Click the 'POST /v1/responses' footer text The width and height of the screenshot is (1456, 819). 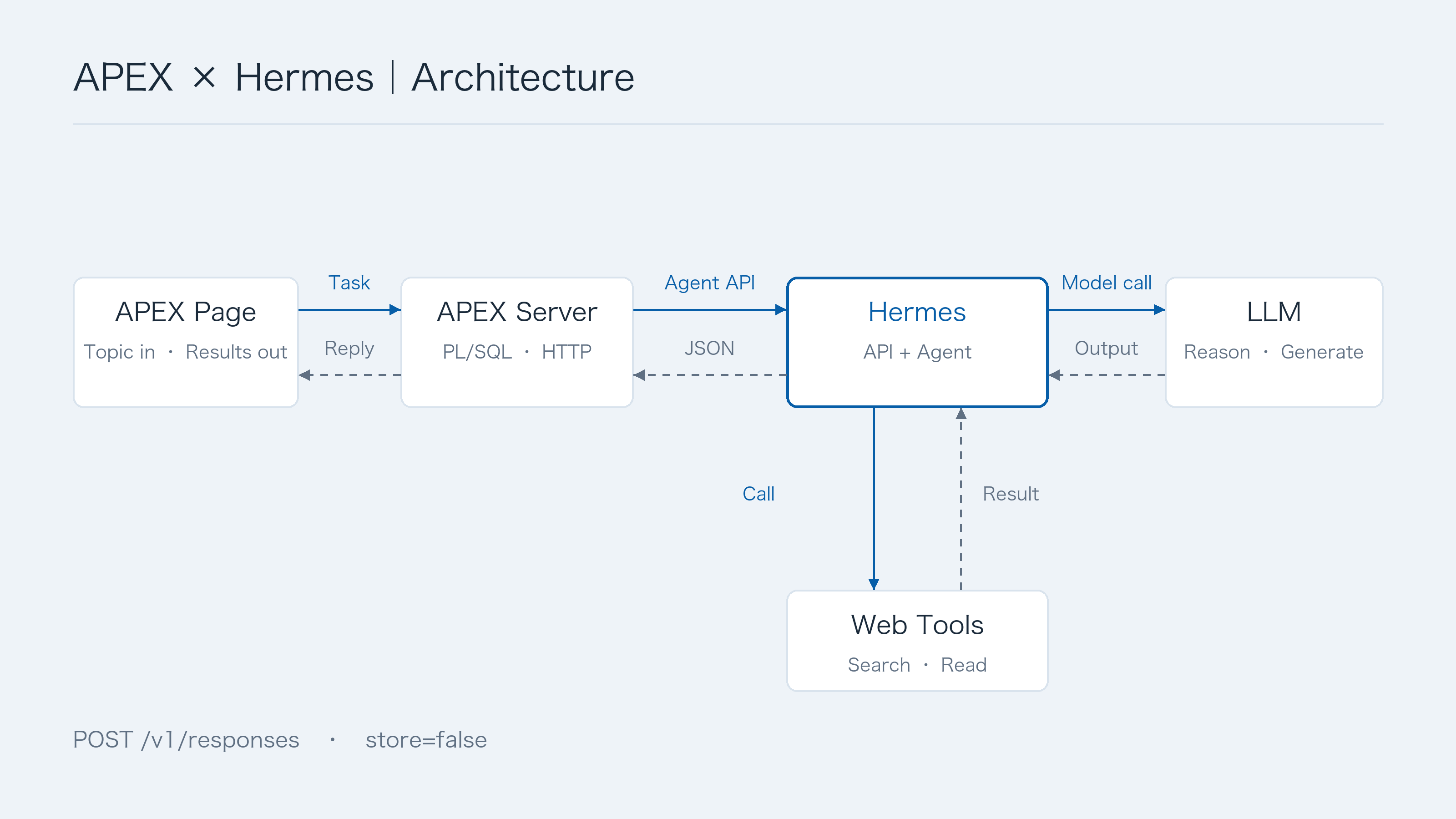[186, 740]
